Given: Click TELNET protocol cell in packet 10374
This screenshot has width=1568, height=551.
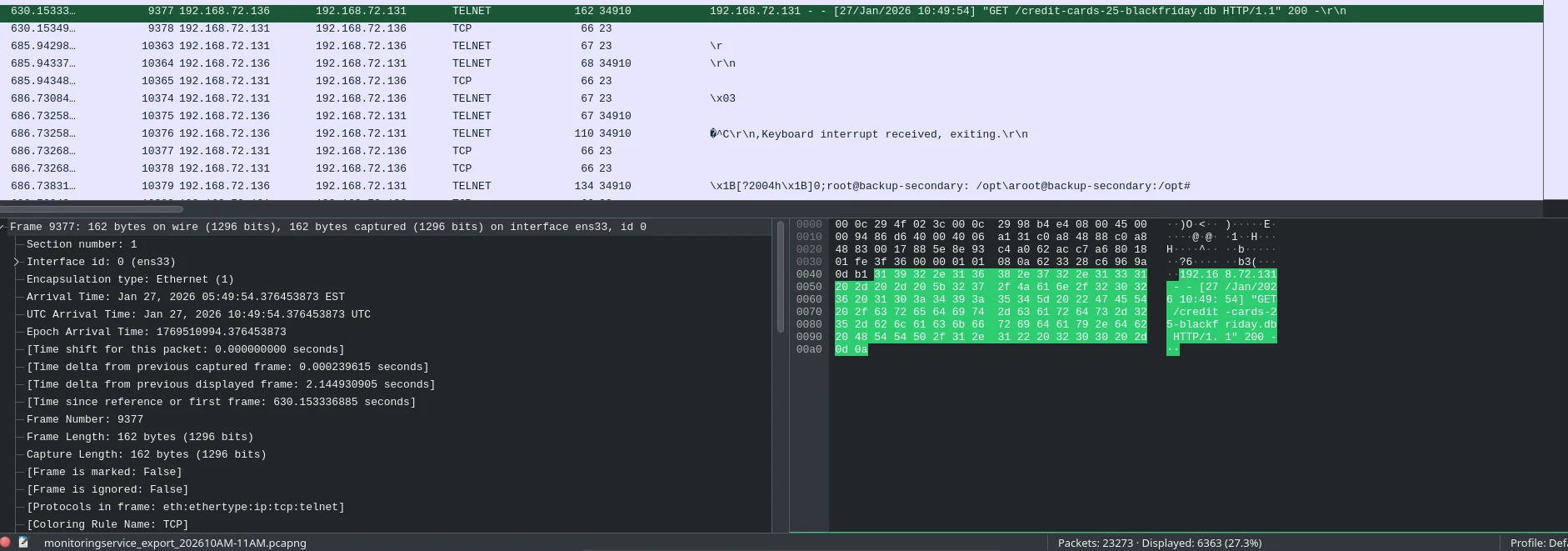Looking at the screenshot, I should point(472,98).
